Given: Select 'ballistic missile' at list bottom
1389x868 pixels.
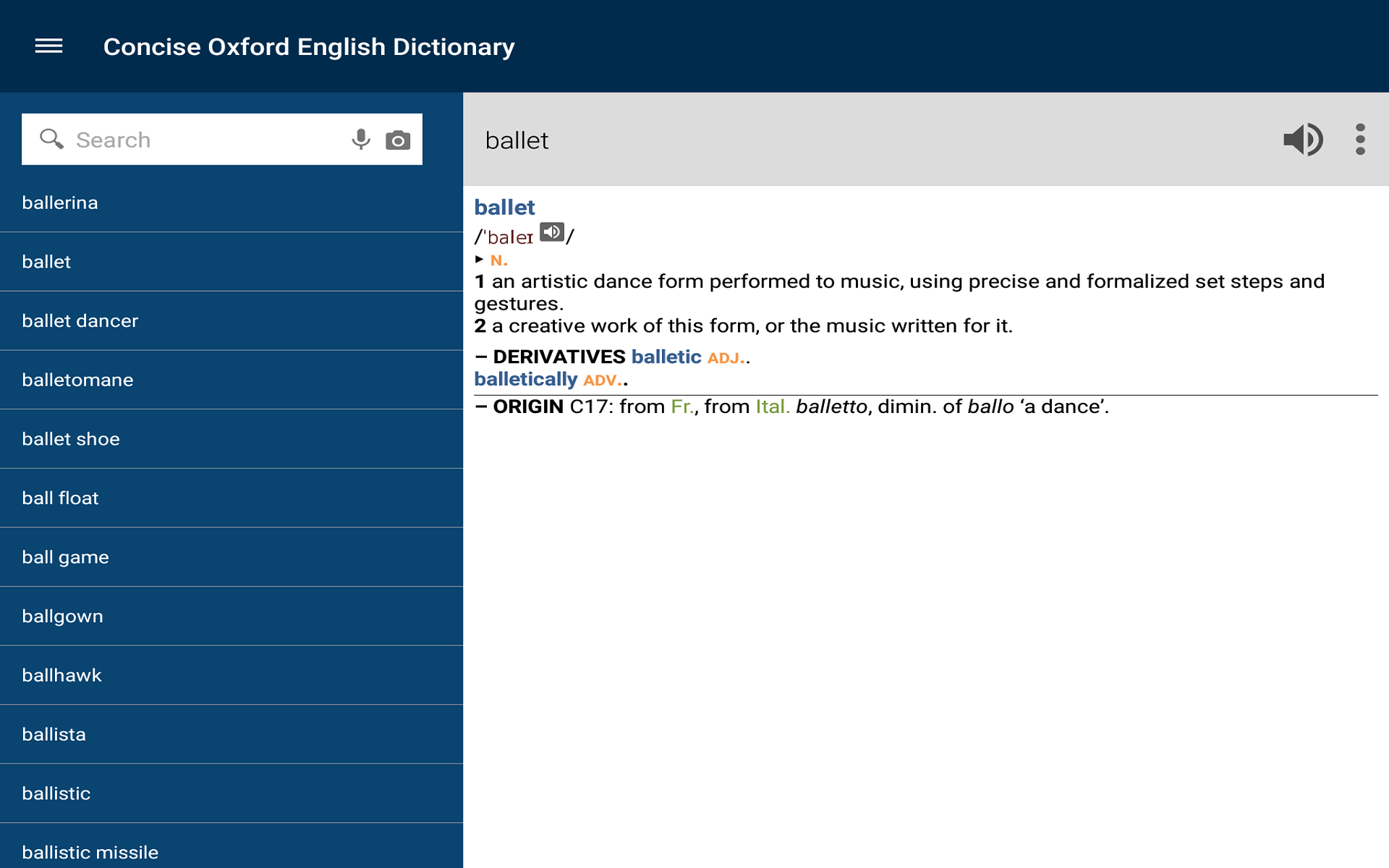Looking at the screenshot, I should point(90,852).
